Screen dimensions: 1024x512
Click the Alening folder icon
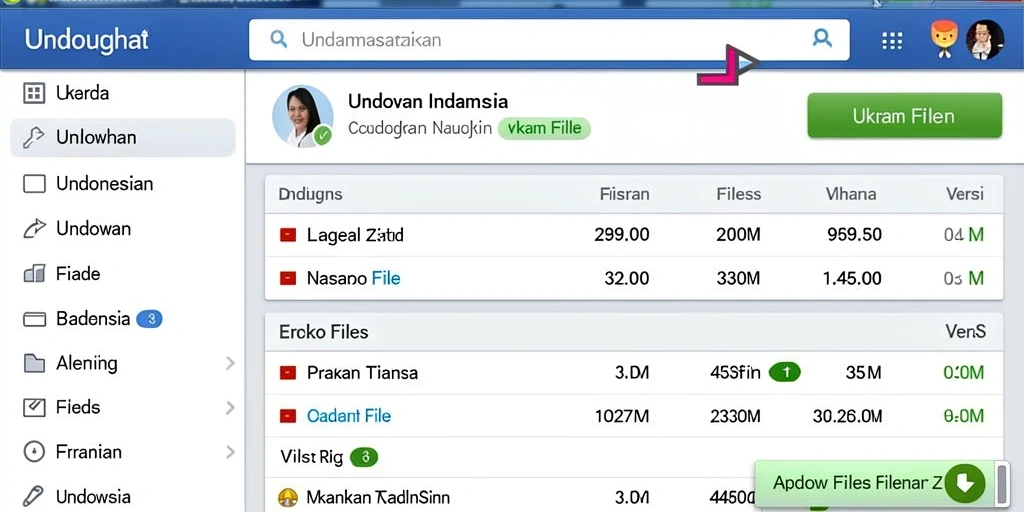[x=34, y=364]
